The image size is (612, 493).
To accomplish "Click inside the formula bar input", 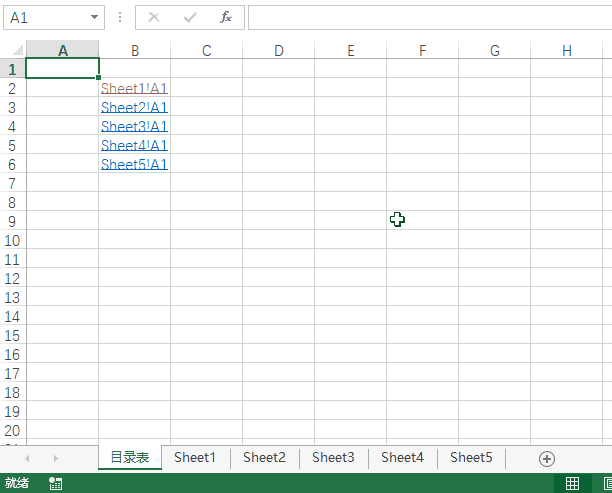I will (420, 17).
